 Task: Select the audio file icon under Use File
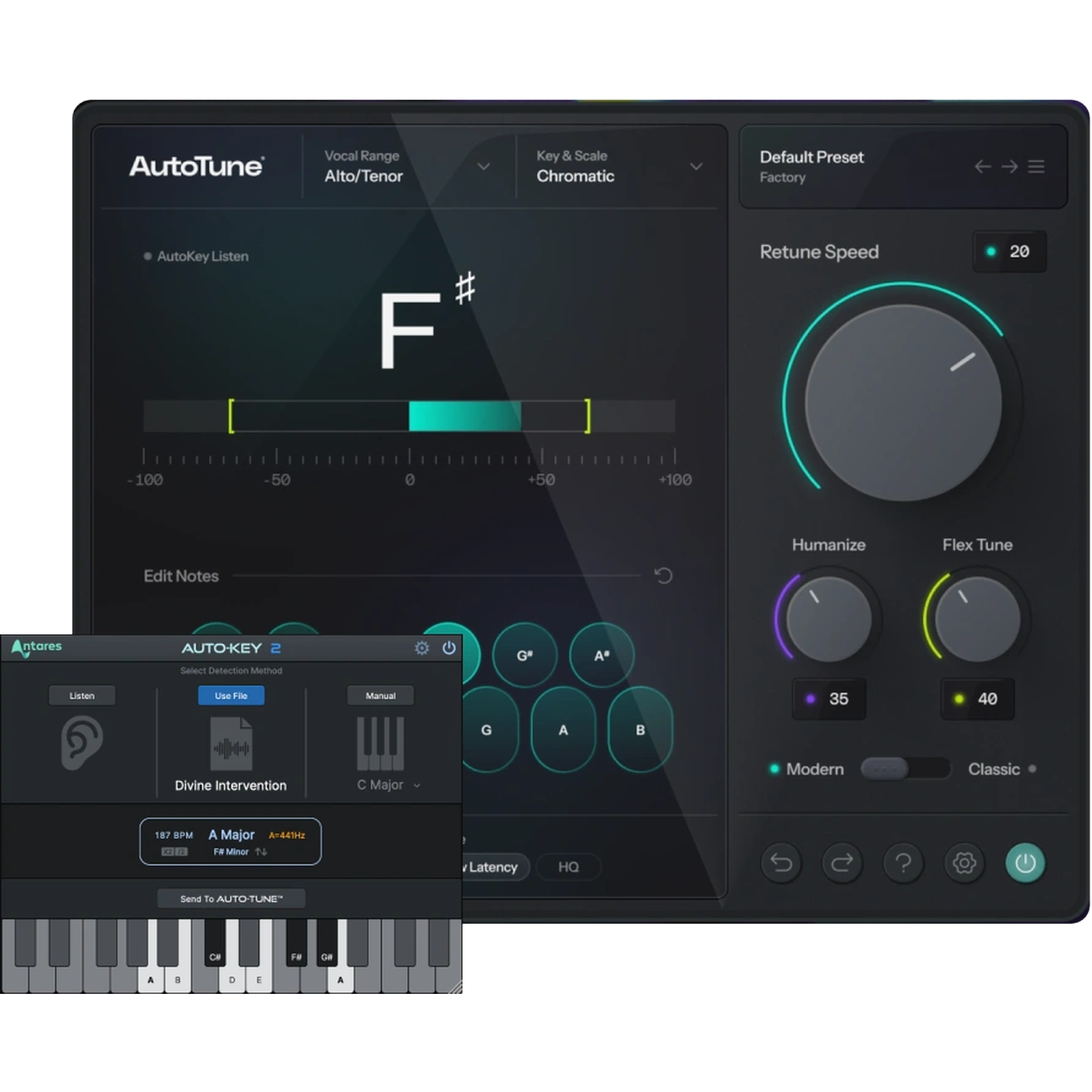tap(231, 743)
